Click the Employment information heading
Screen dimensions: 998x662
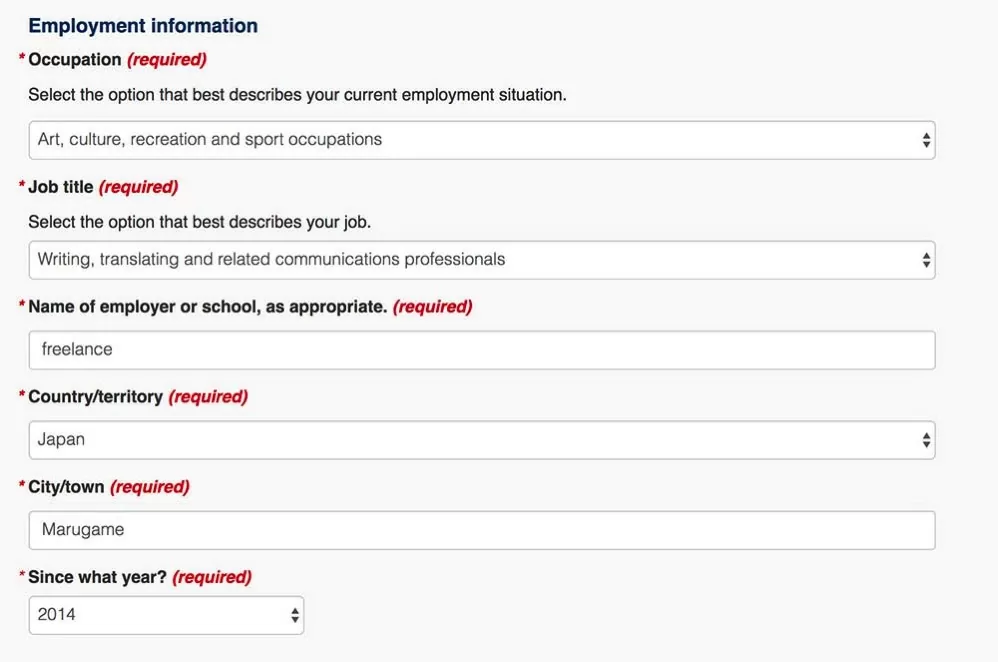pos(143,26)
